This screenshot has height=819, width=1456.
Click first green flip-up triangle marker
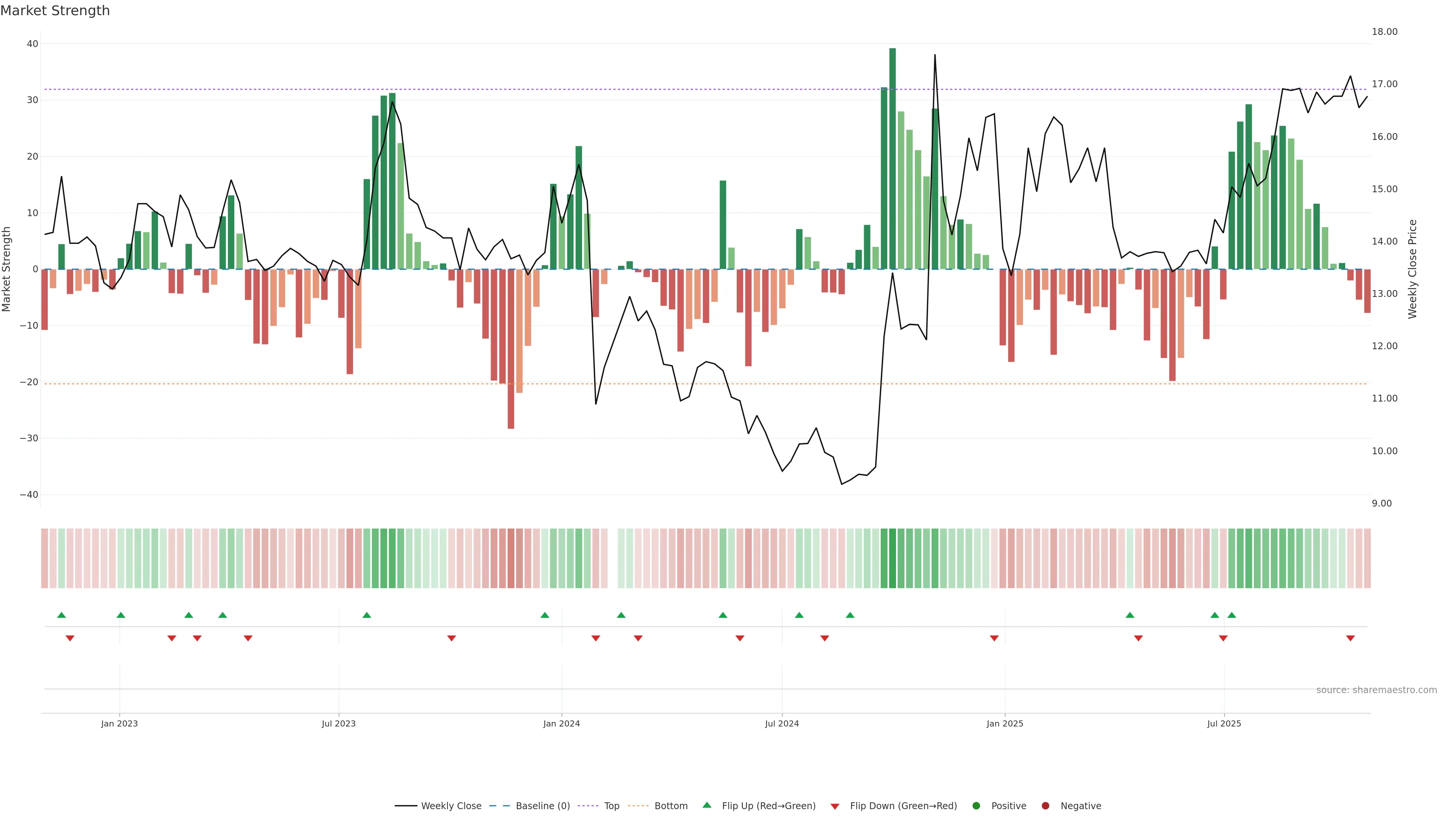pos(61,615)
